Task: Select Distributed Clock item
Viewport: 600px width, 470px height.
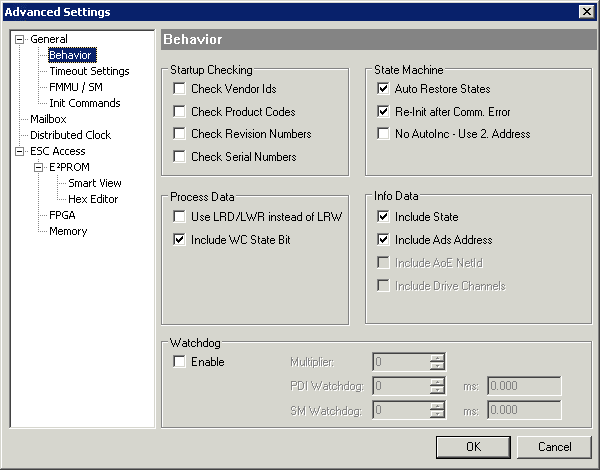Action: (70, 135)
